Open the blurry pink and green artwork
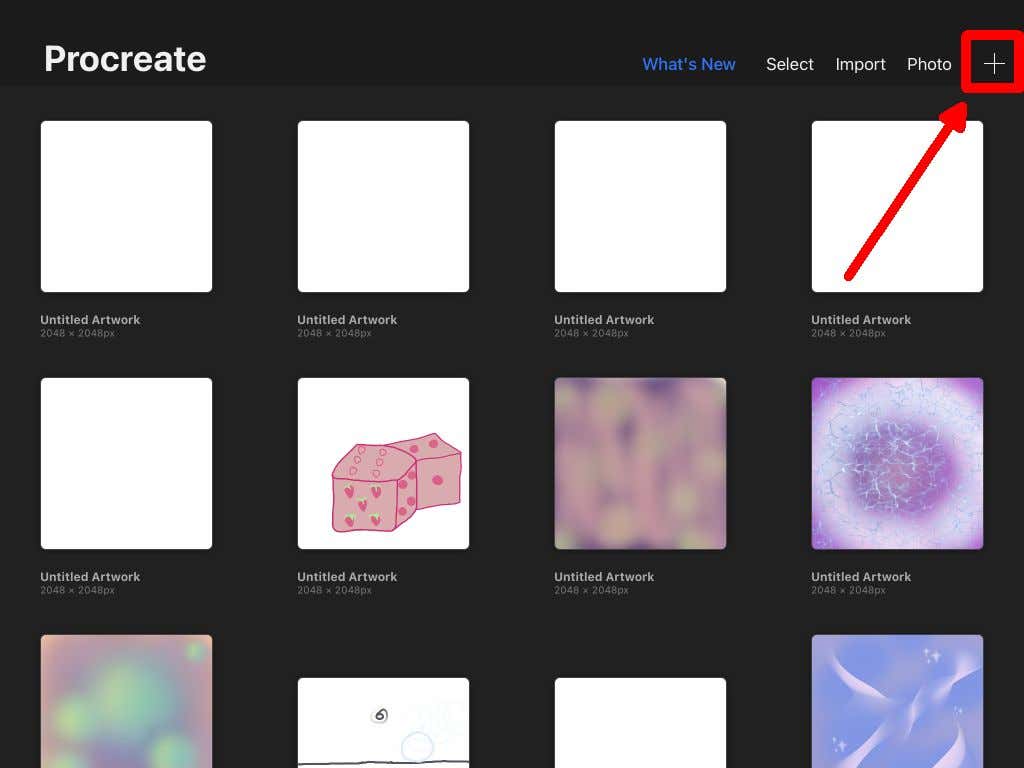The width and height of the screenshot is (1024, 768). click(x=640, y=463)
